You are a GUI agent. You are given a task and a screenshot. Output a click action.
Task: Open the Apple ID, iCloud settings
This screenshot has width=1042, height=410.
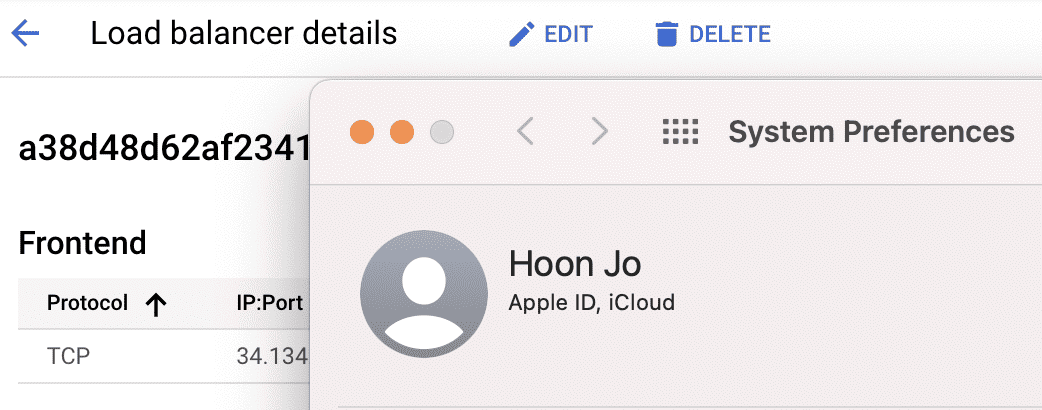591,302
